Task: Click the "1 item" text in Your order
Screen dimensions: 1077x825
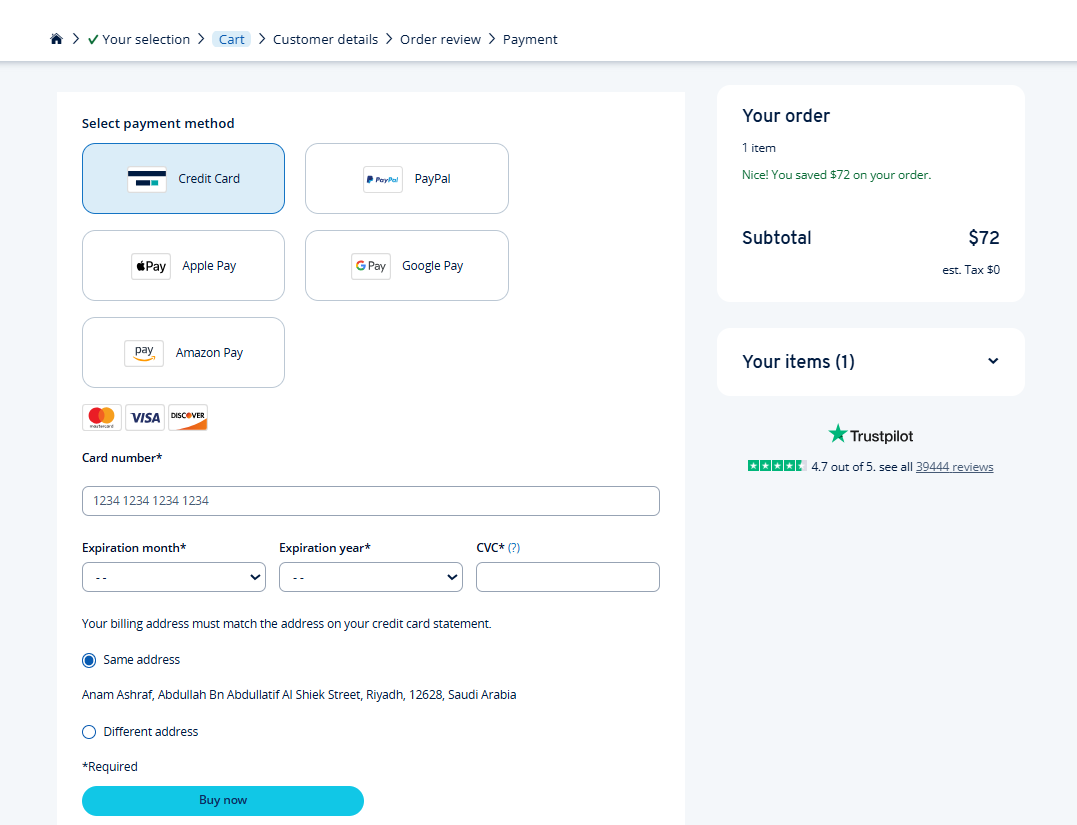Action: pyautogui.click(x=758, y=148)
